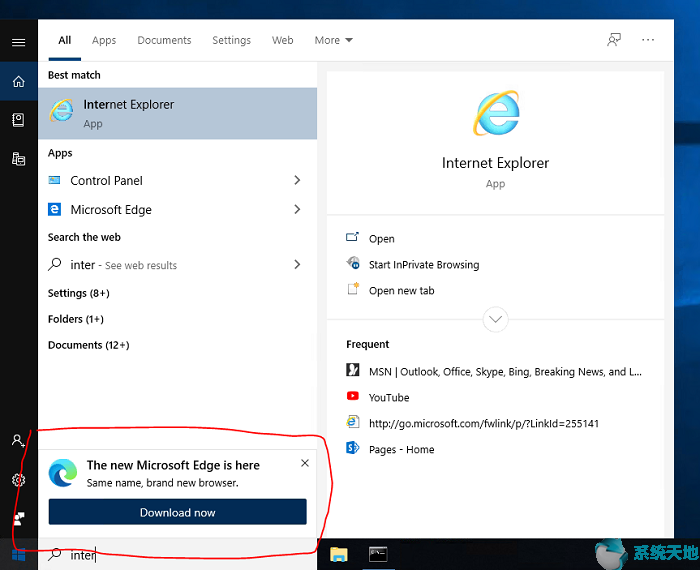Close the new Microsoft Edge banner
This screenshot has height=570, width=700.
tap(305, 463)
